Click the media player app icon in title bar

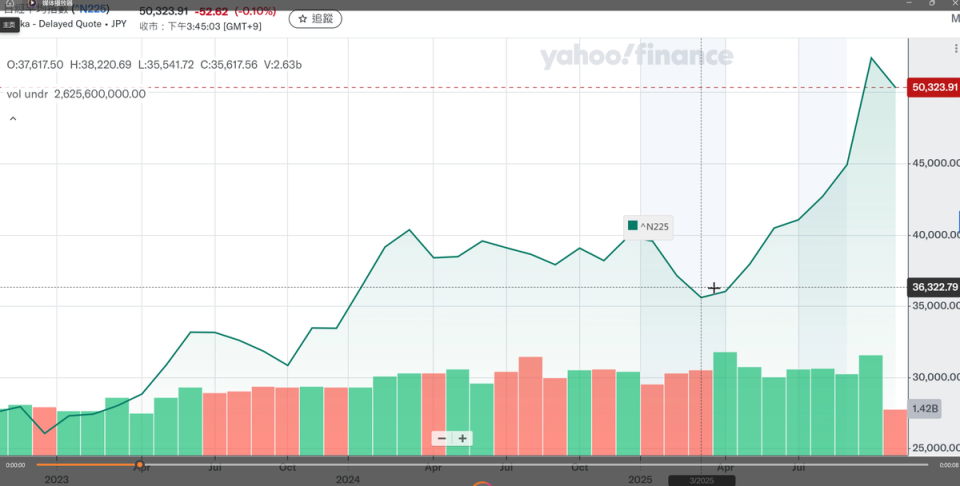[x=32, y=4]
